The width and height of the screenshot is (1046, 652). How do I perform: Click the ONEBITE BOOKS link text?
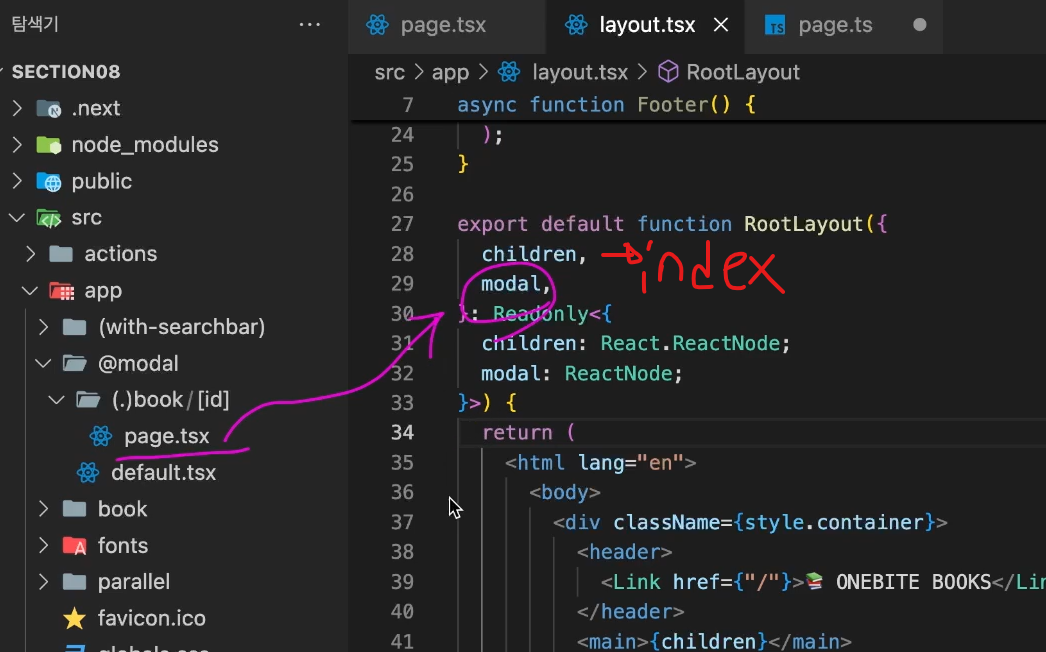click(x=913, y=582)
